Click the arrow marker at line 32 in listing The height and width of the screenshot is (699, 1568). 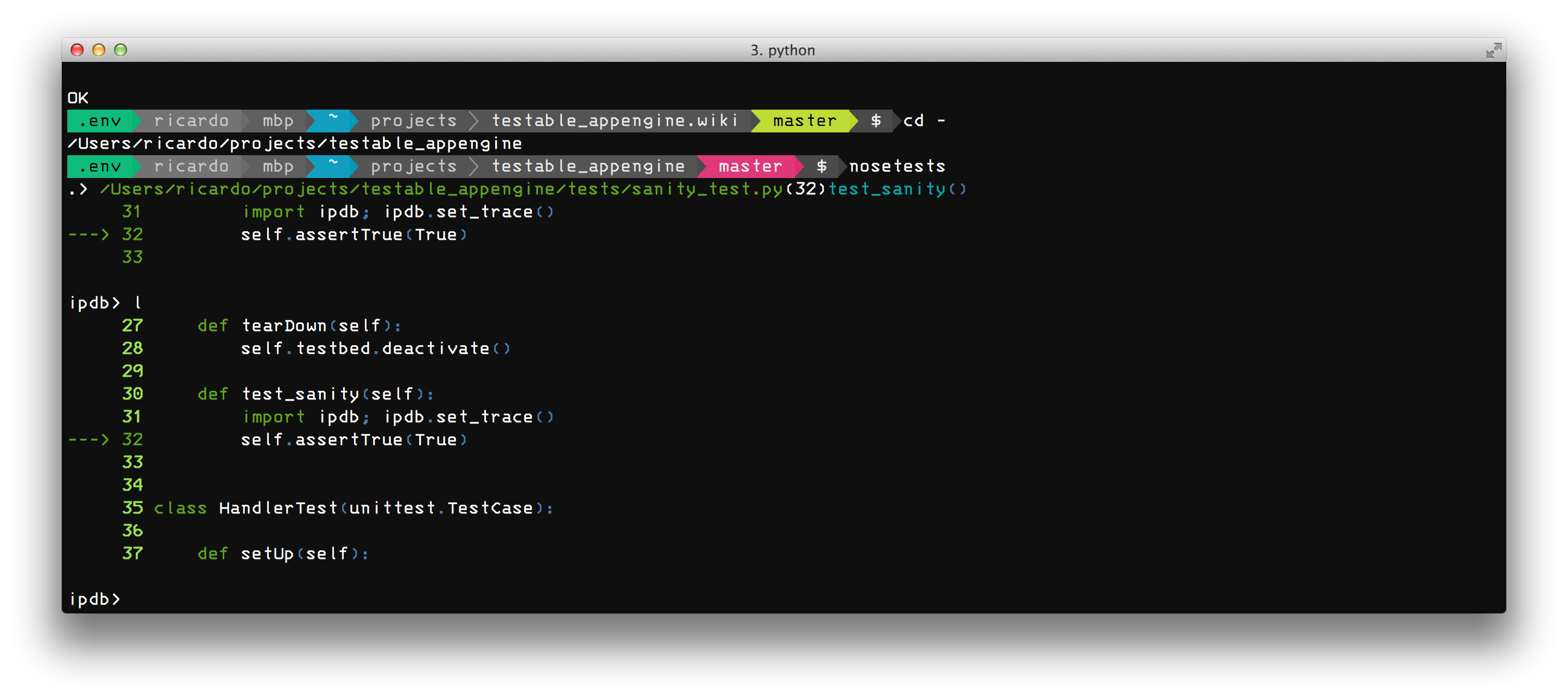coord(89,439)
